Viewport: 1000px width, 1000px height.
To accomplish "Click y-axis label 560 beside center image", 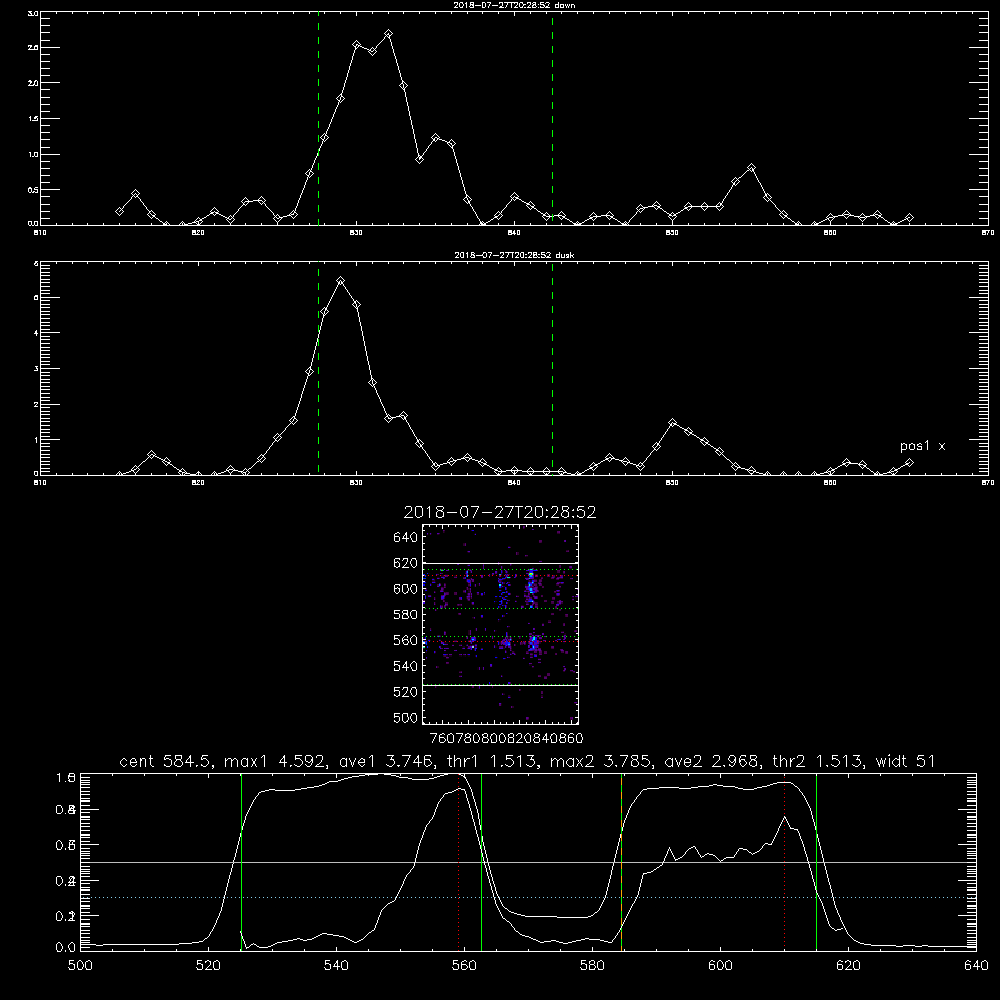I will [406, 640].
